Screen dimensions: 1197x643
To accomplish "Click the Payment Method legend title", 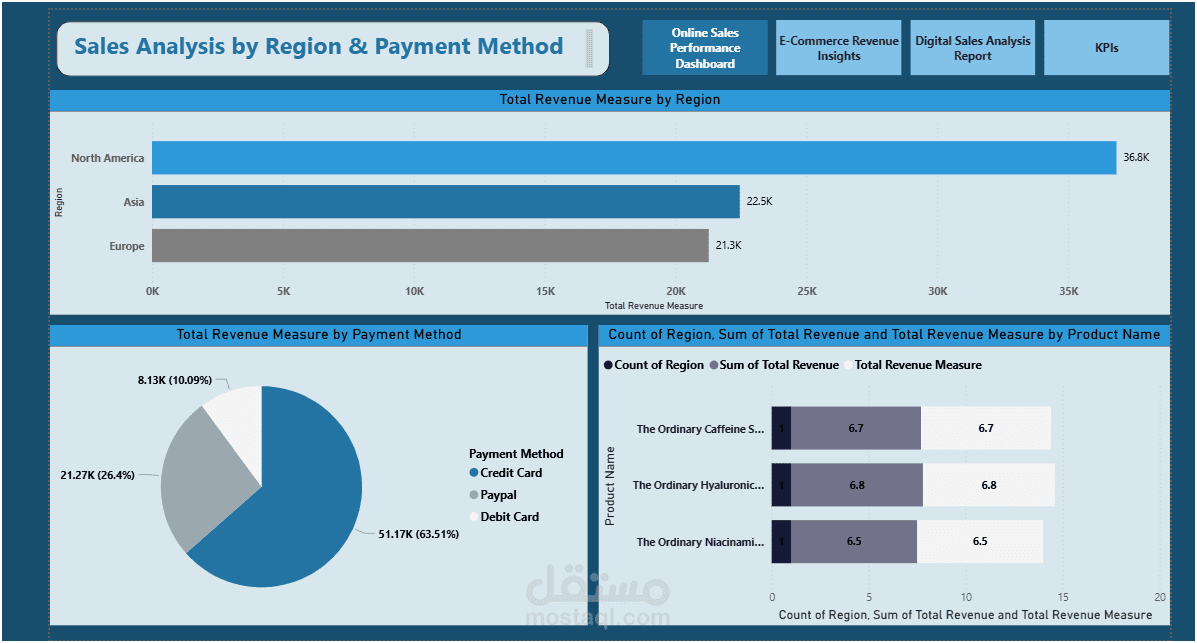I will (516, 454).
